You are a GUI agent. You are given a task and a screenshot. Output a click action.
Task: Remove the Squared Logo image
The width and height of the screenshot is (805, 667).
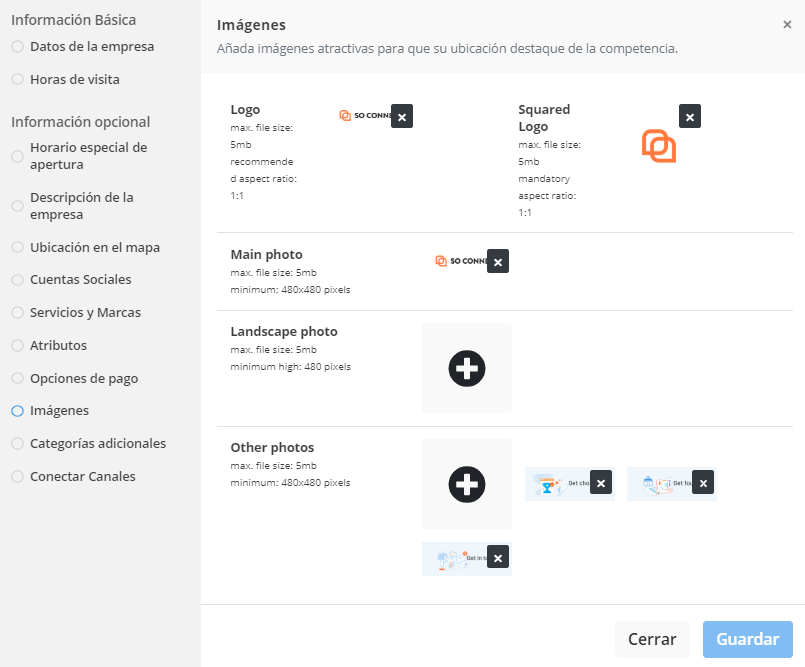pos(689,116)
